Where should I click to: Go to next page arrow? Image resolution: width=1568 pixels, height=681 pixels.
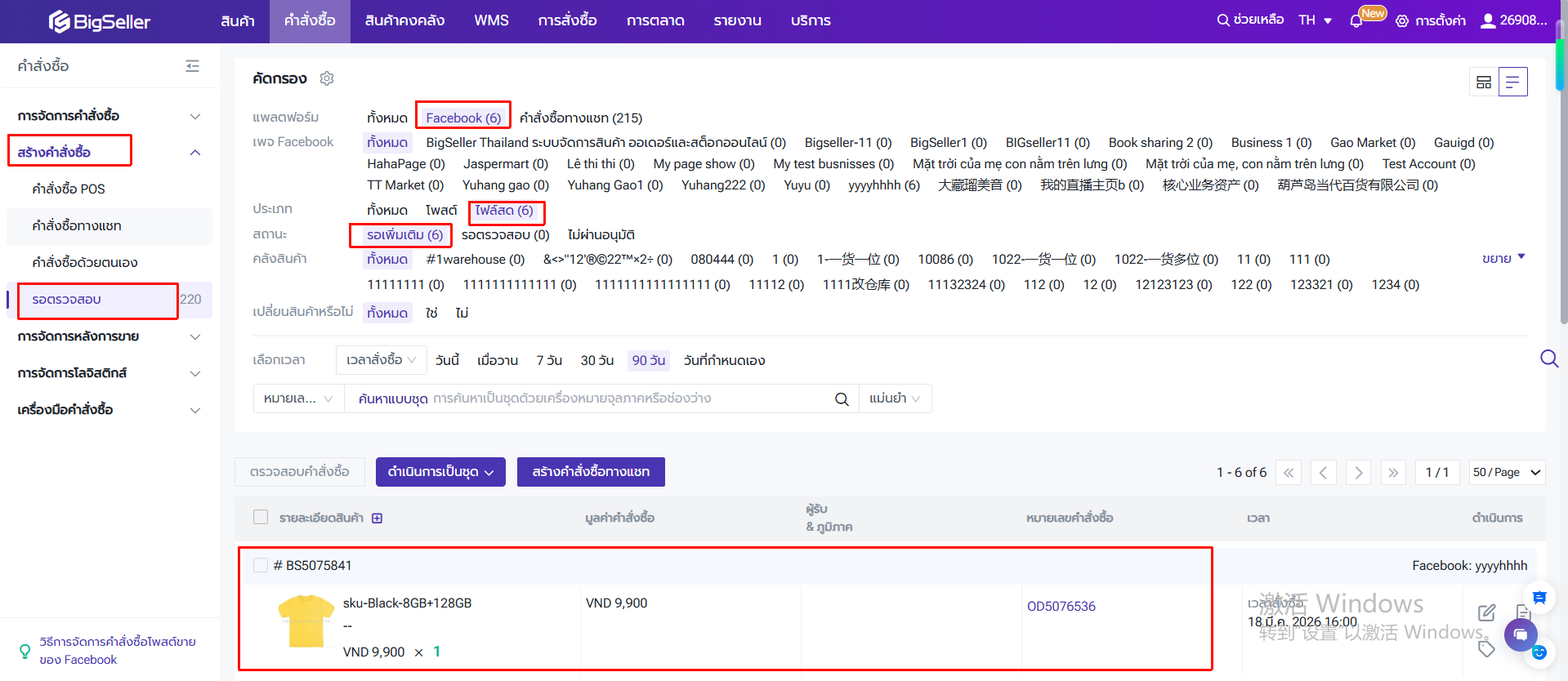point(1358,473)
